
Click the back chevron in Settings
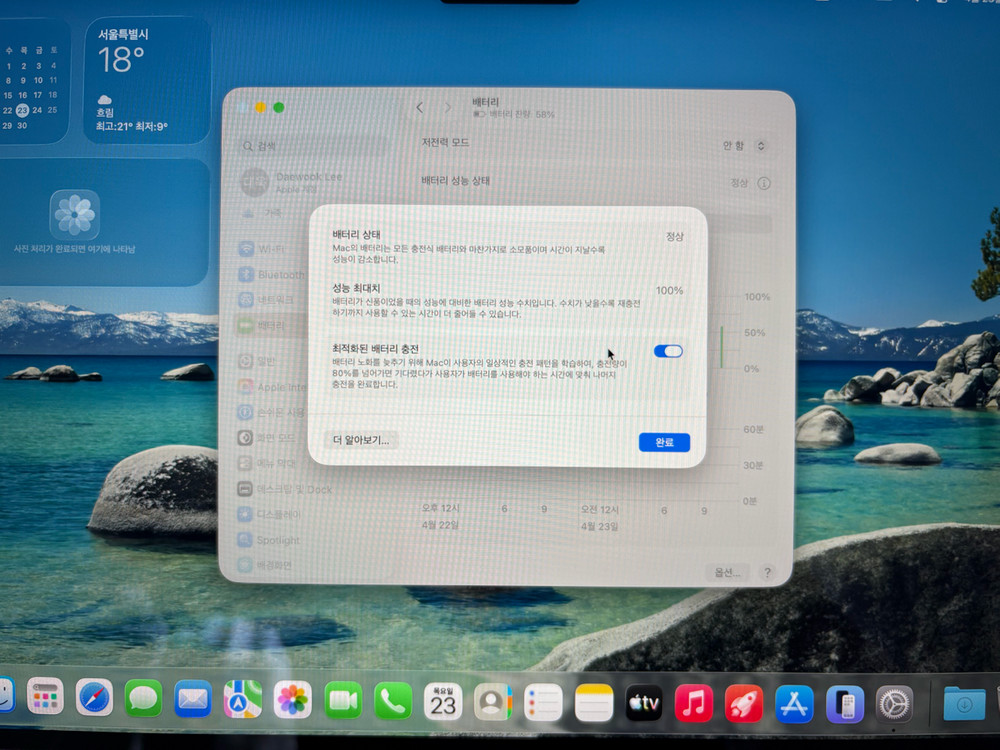pyautogui.click(x=420, y=108)
